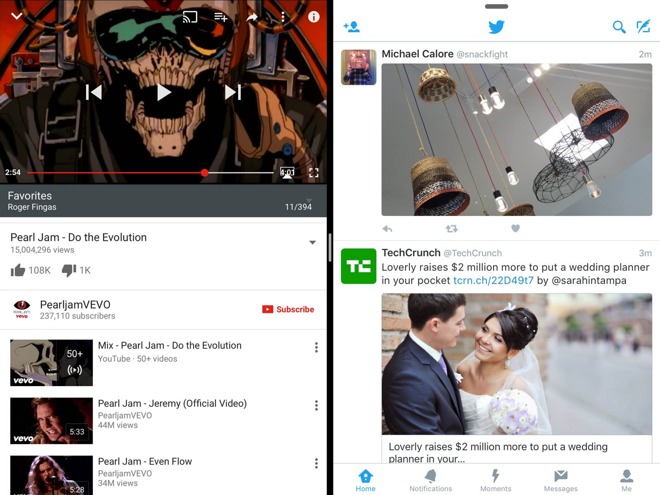Click the video progress scrubber

click(x=205, y=173)
